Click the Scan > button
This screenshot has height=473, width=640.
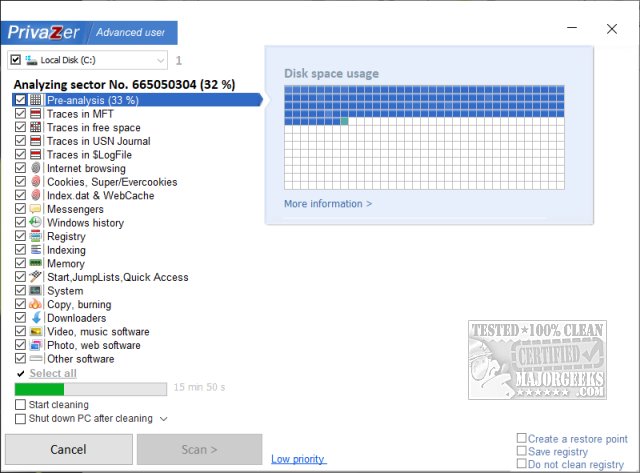tap(199, 449)
